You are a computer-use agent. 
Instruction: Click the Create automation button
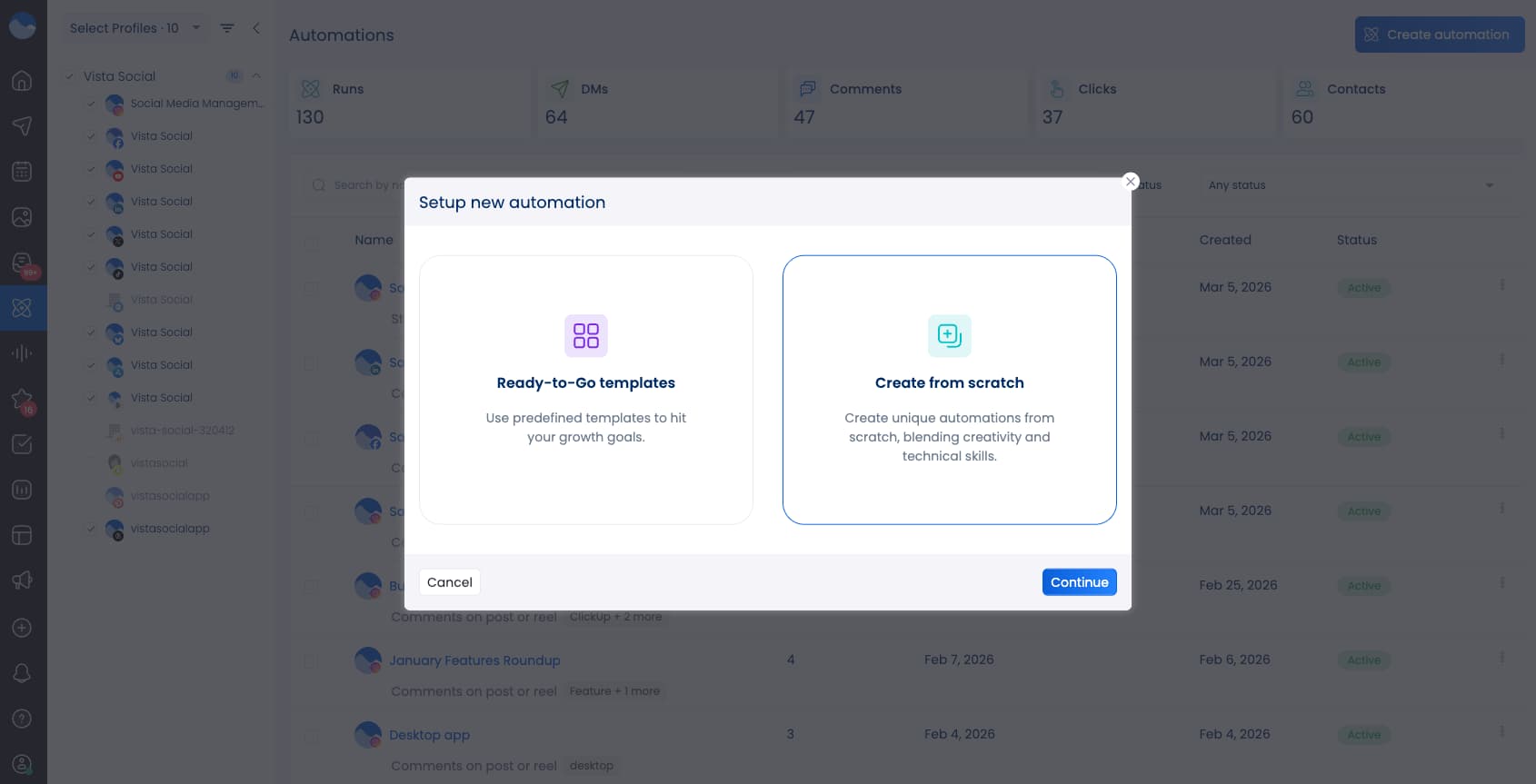coord(1440,35)
